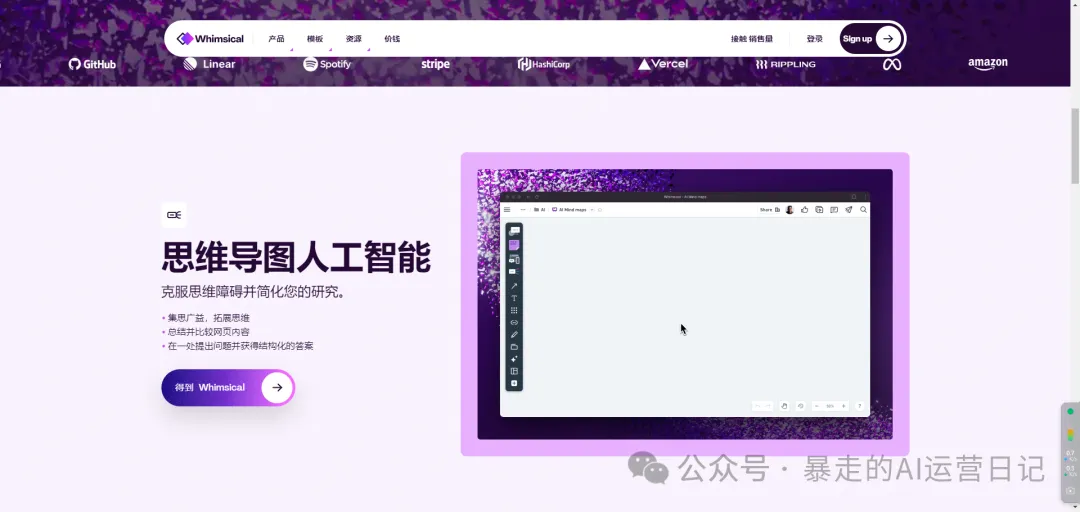Image resolution: width=1080 pixels, height=512 pixels.
Task: Click the search magnifier in the demo toolbar
Action: coord(863,209)
